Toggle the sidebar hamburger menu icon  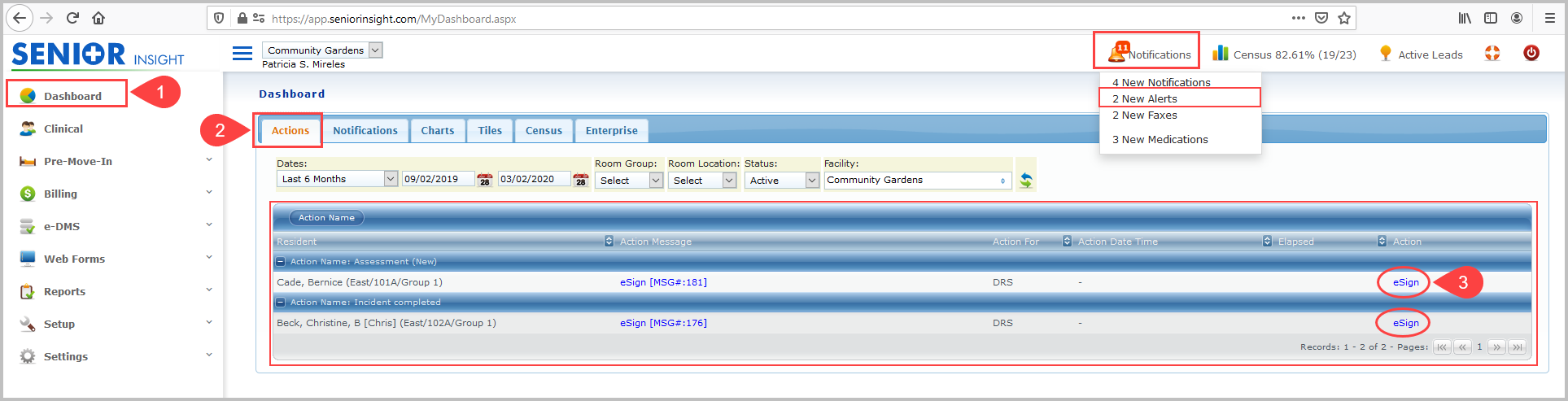tap(242, 54)
